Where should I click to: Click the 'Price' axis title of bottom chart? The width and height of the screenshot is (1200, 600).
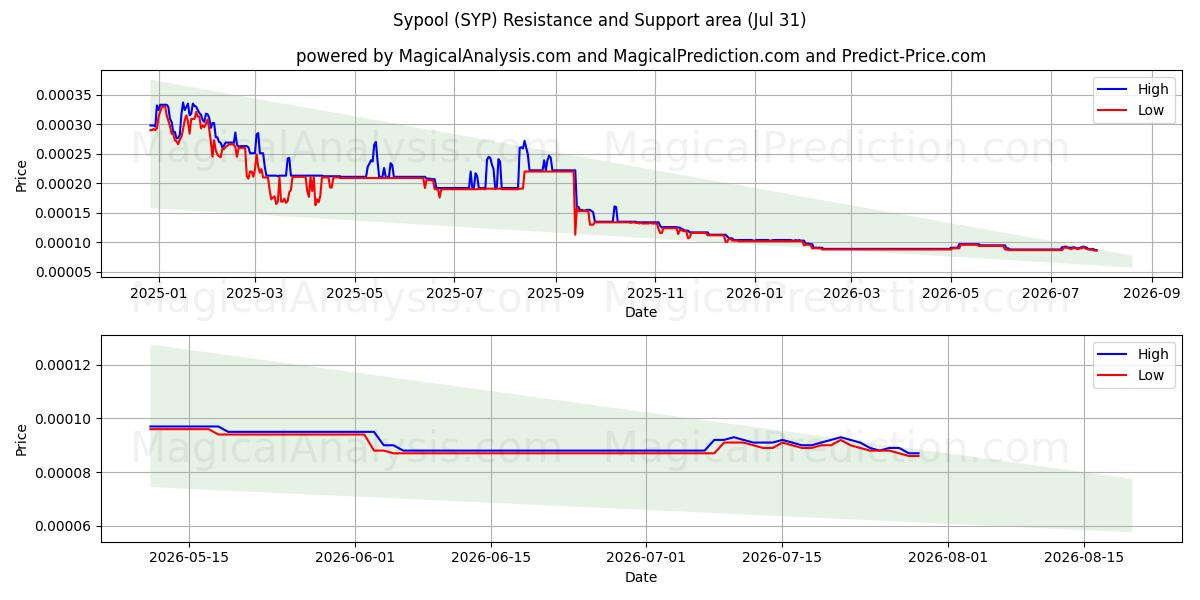[x=22, y=440]
